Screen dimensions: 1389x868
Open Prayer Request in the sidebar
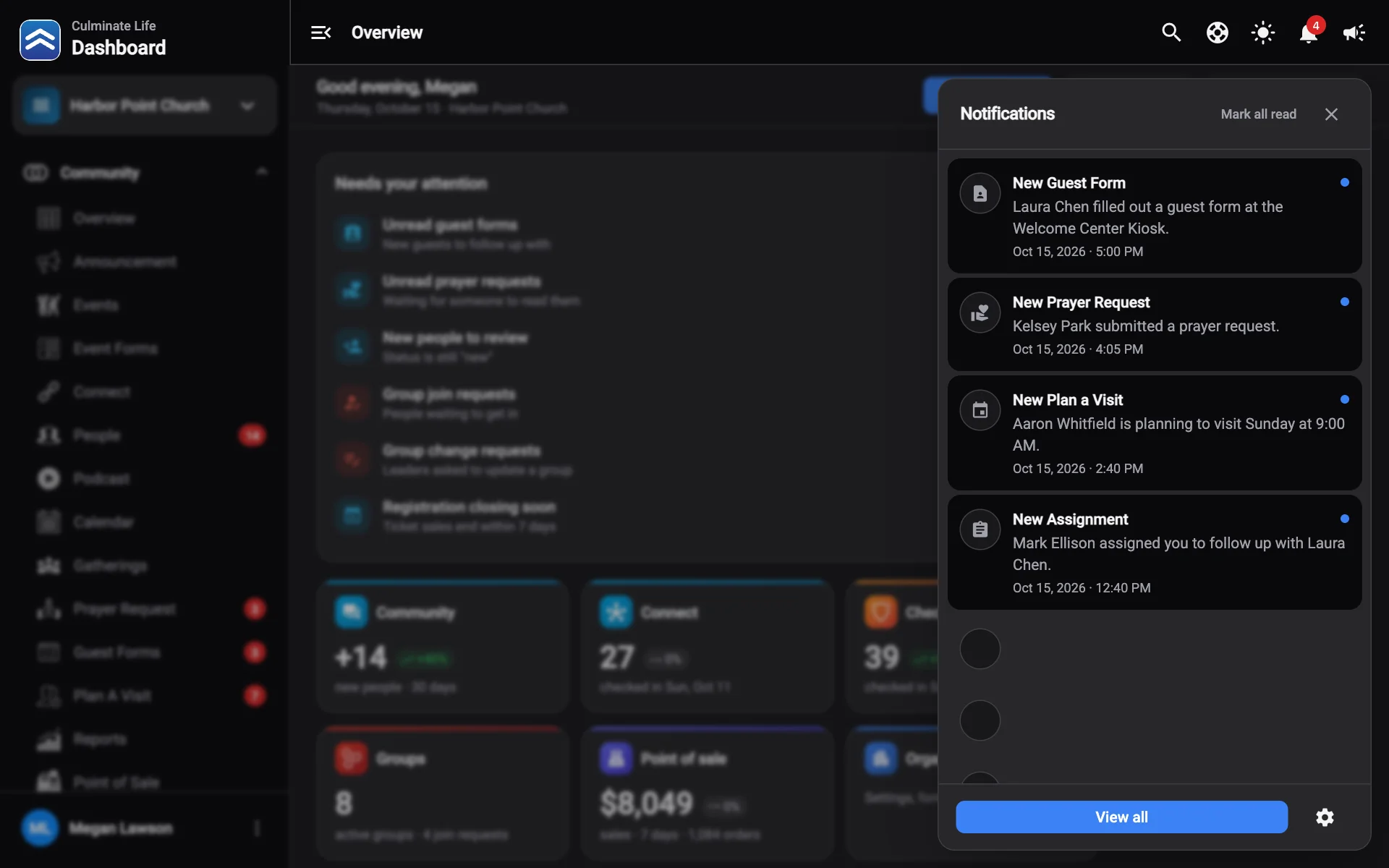[145, 608]
